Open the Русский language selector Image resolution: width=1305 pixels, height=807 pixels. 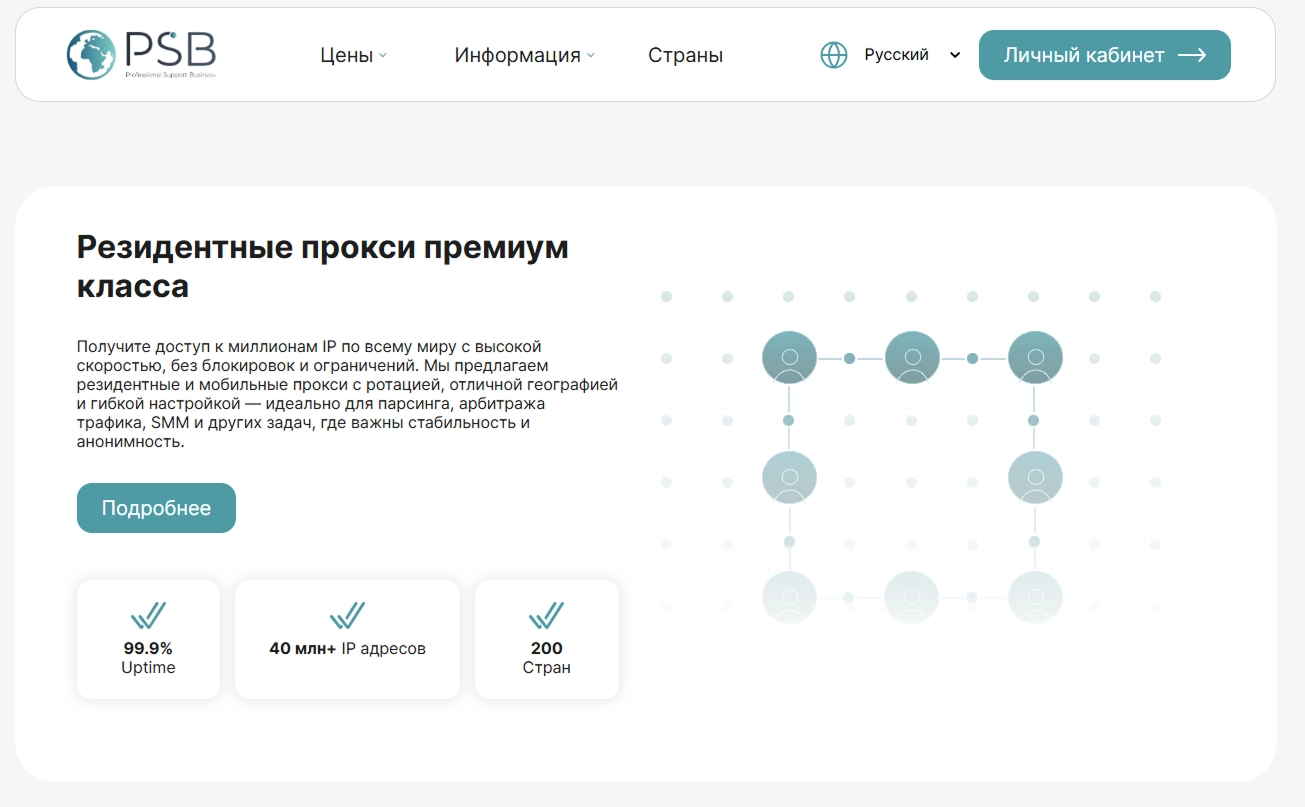[x=898, y=54]
